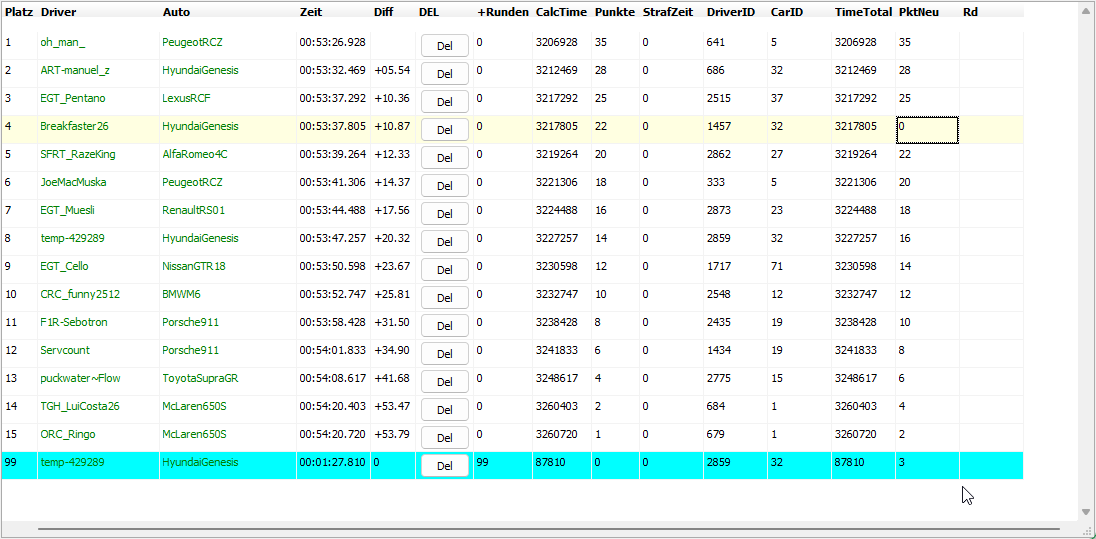The image size is (1096, 539).
Task: Click the JoeMacMuska driver name
Action: point(73,182)
